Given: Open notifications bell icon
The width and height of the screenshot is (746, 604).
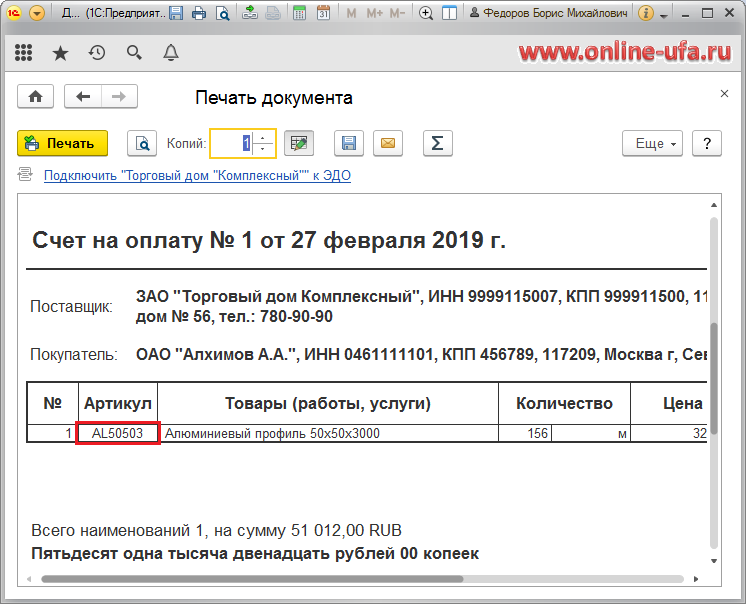Looking at the screenshot, I should point(171,52).
